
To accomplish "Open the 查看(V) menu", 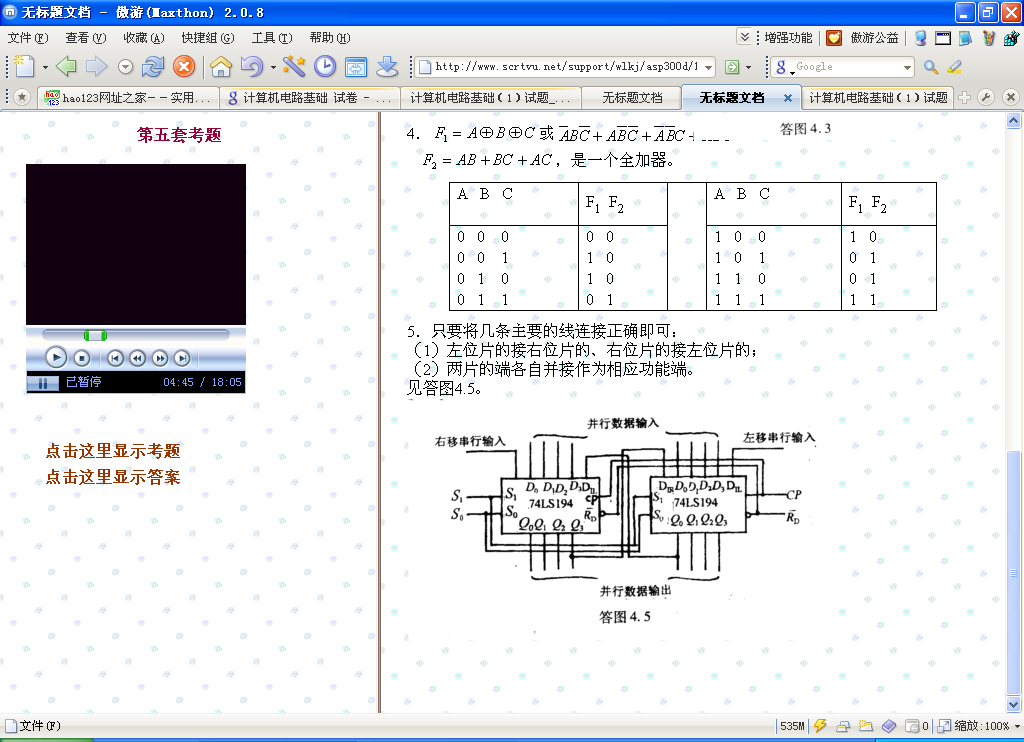I will pos(86,38).
